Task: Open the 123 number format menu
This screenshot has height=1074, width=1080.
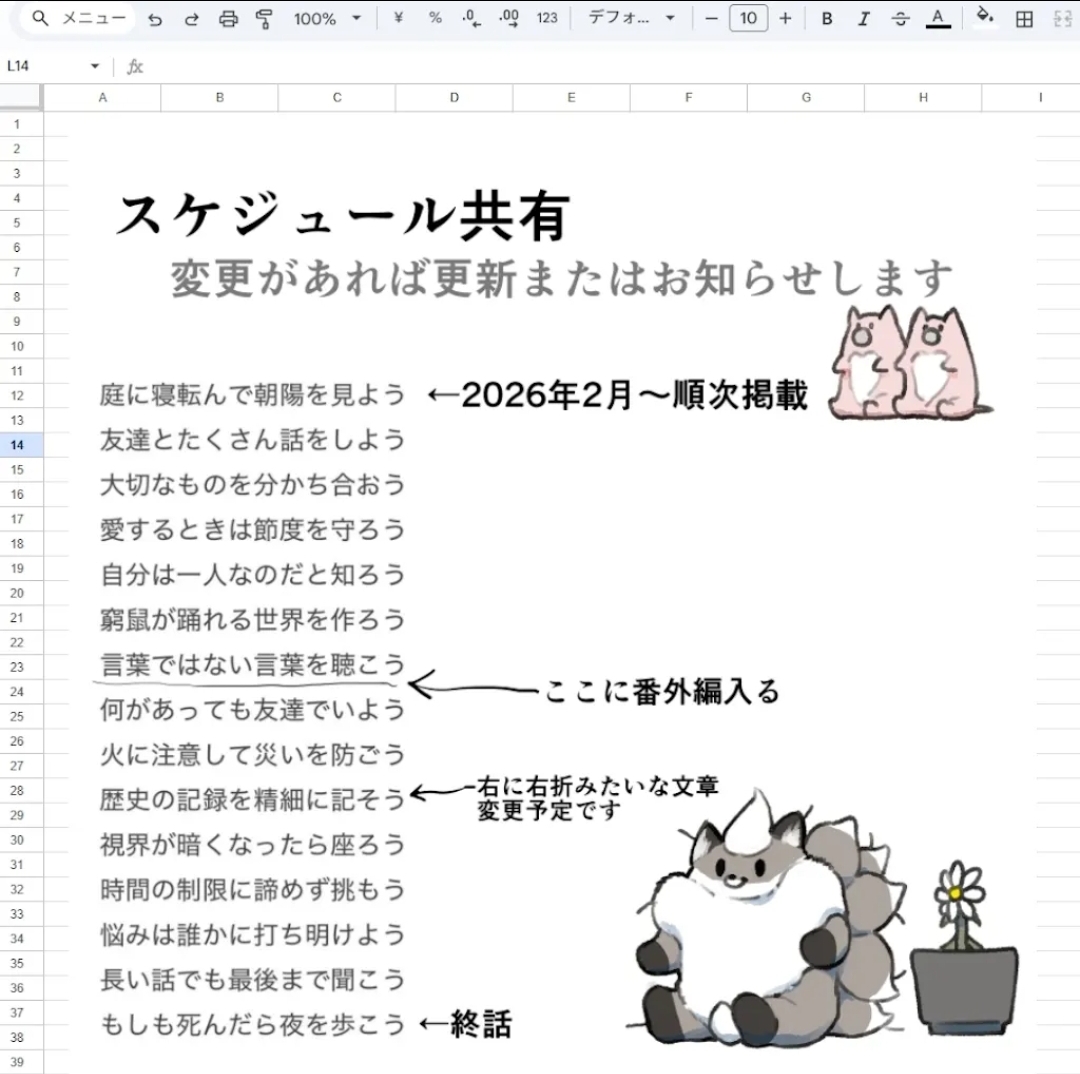Action: 547,18
